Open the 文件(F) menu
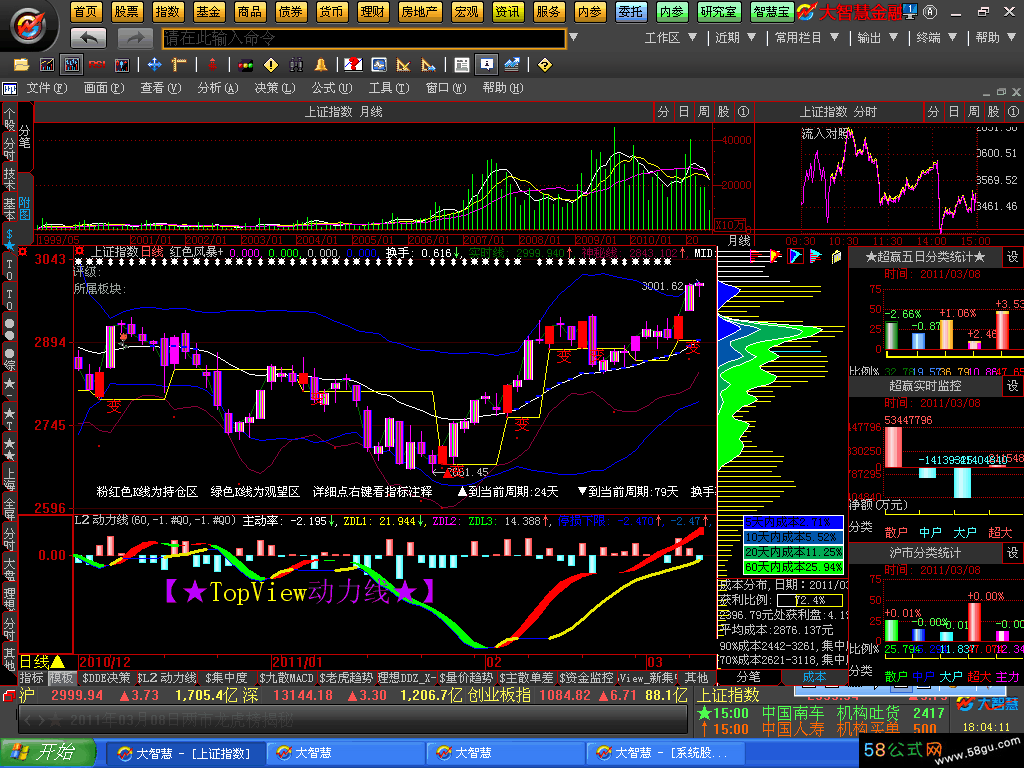This screenshot has height=768, width=1024. coord(46,88)
